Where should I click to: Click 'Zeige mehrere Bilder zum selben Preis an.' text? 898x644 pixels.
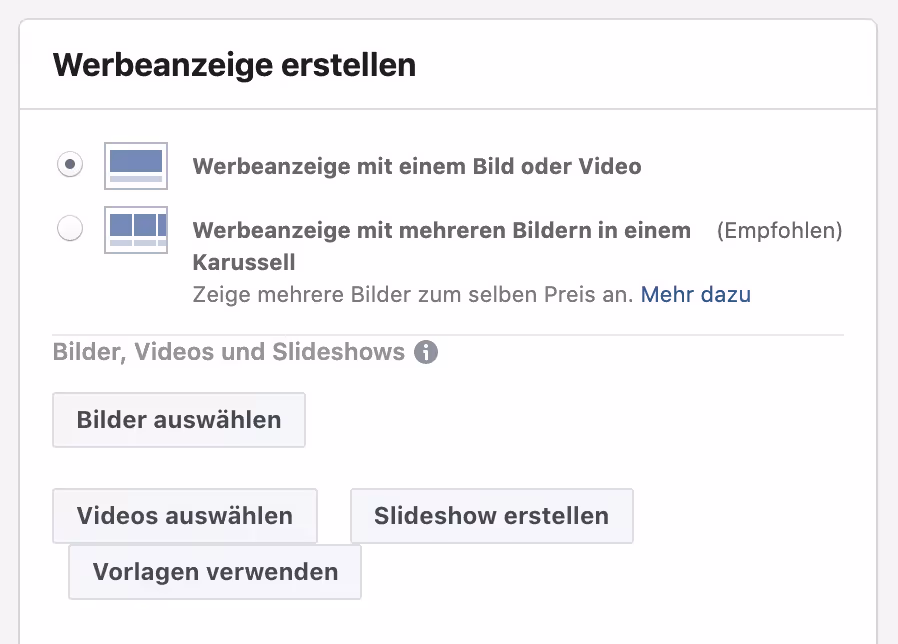pos(413,294)
